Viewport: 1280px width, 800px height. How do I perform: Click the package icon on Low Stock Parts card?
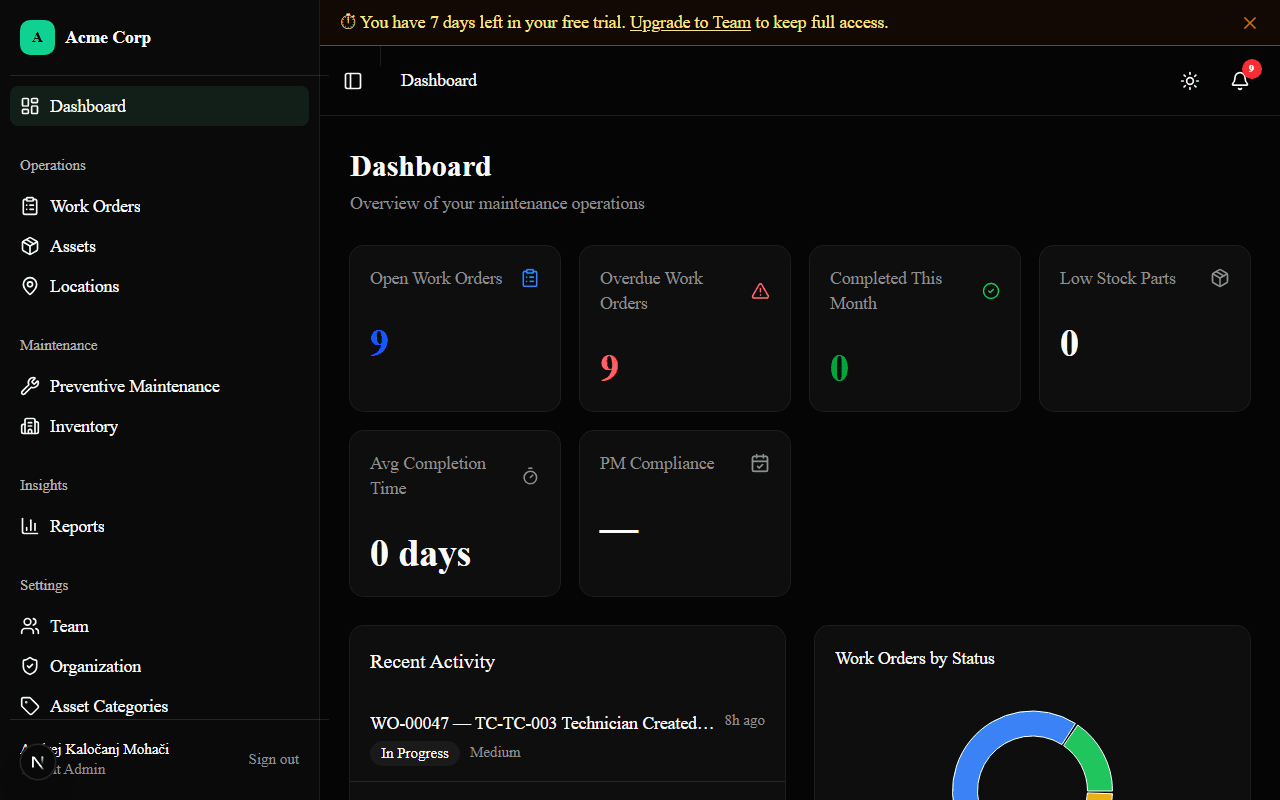(1220, 278)
